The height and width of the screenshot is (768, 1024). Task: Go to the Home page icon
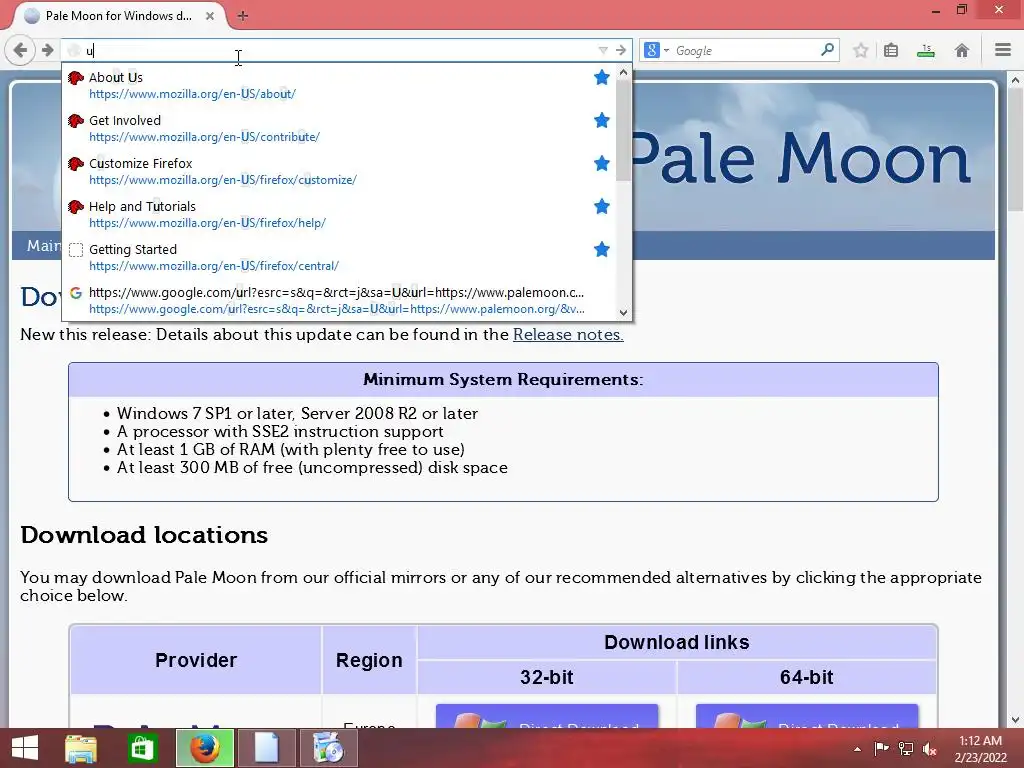(961, 50)
